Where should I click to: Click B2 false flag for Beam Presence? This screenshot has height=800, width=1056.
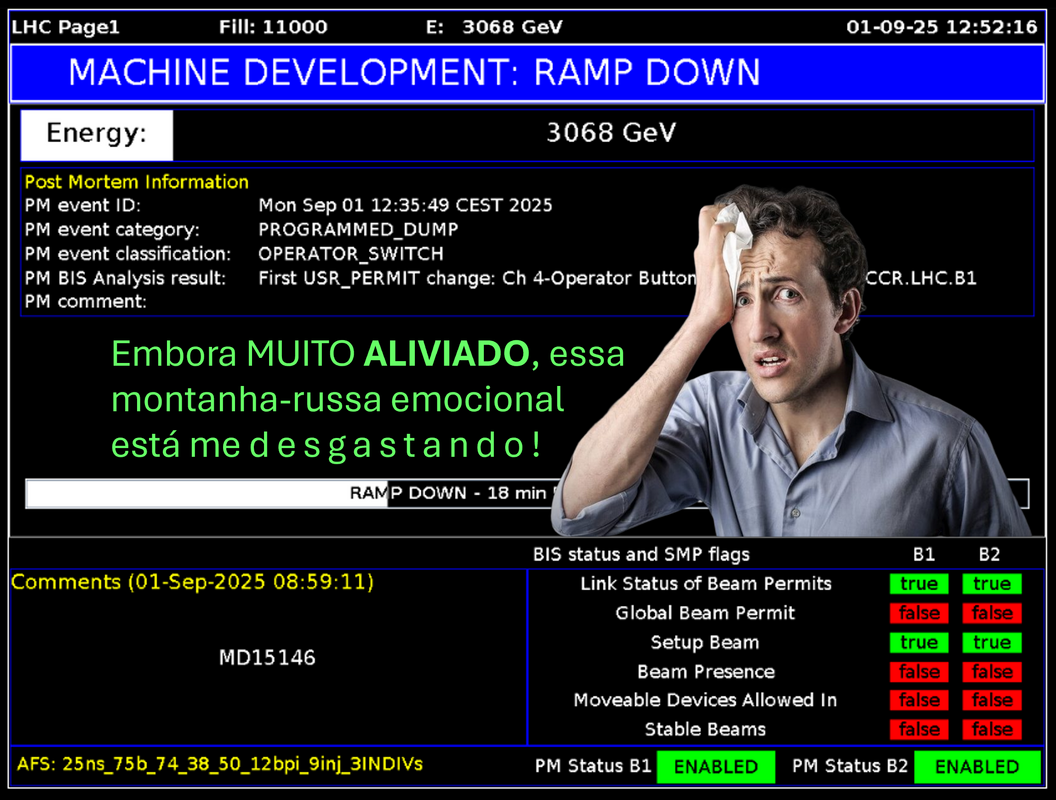tap(992, 672)
